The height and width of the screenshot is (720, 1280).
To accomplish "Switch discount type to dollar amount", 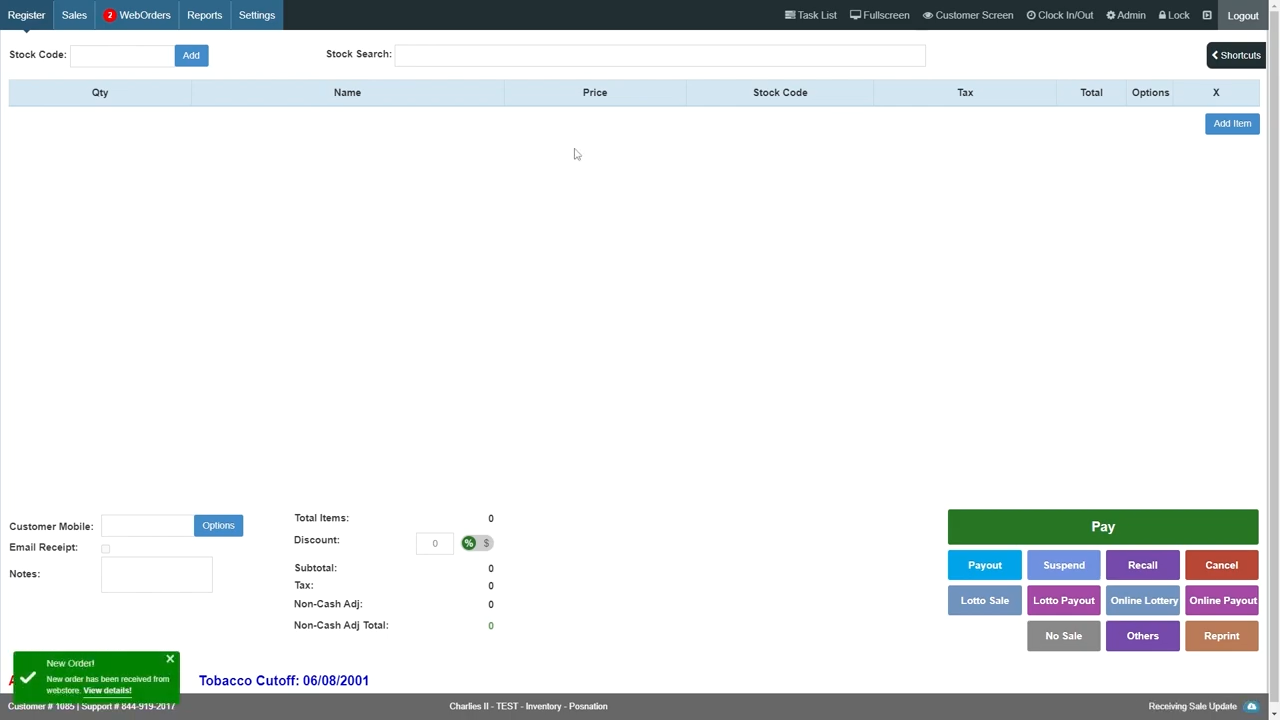I will (x=486, y=543).
